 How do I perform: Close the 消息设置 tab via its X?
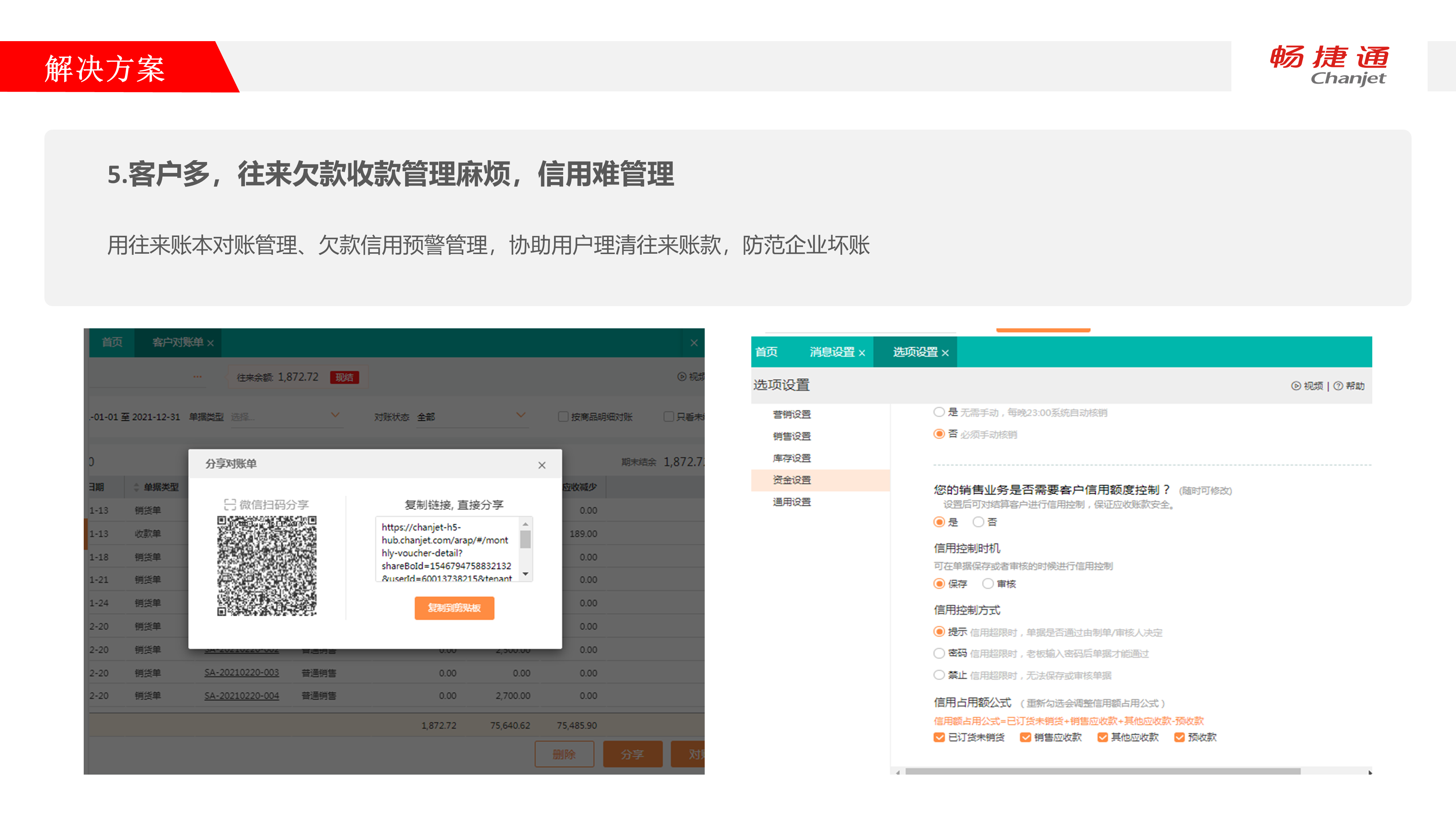(x=862, y=353)
